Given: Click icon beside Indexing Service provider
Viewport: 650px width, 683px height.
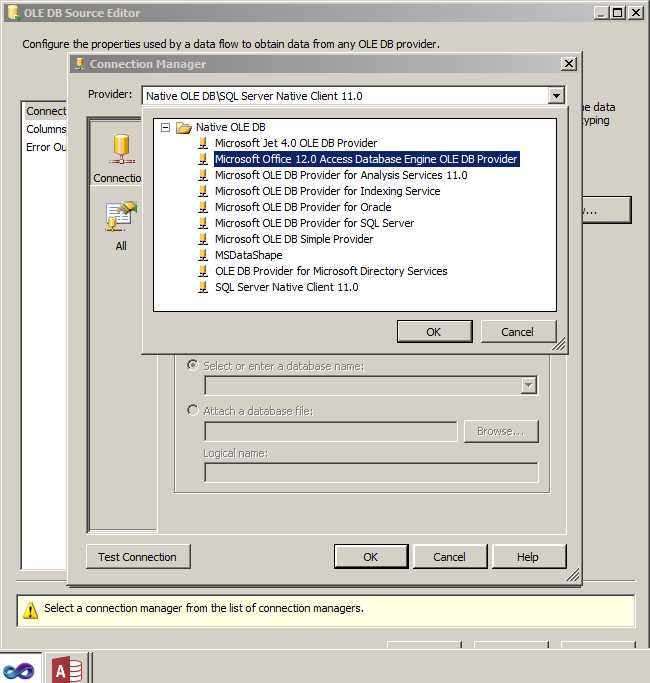Looking at the screenshot, I should tap(203, 191).
